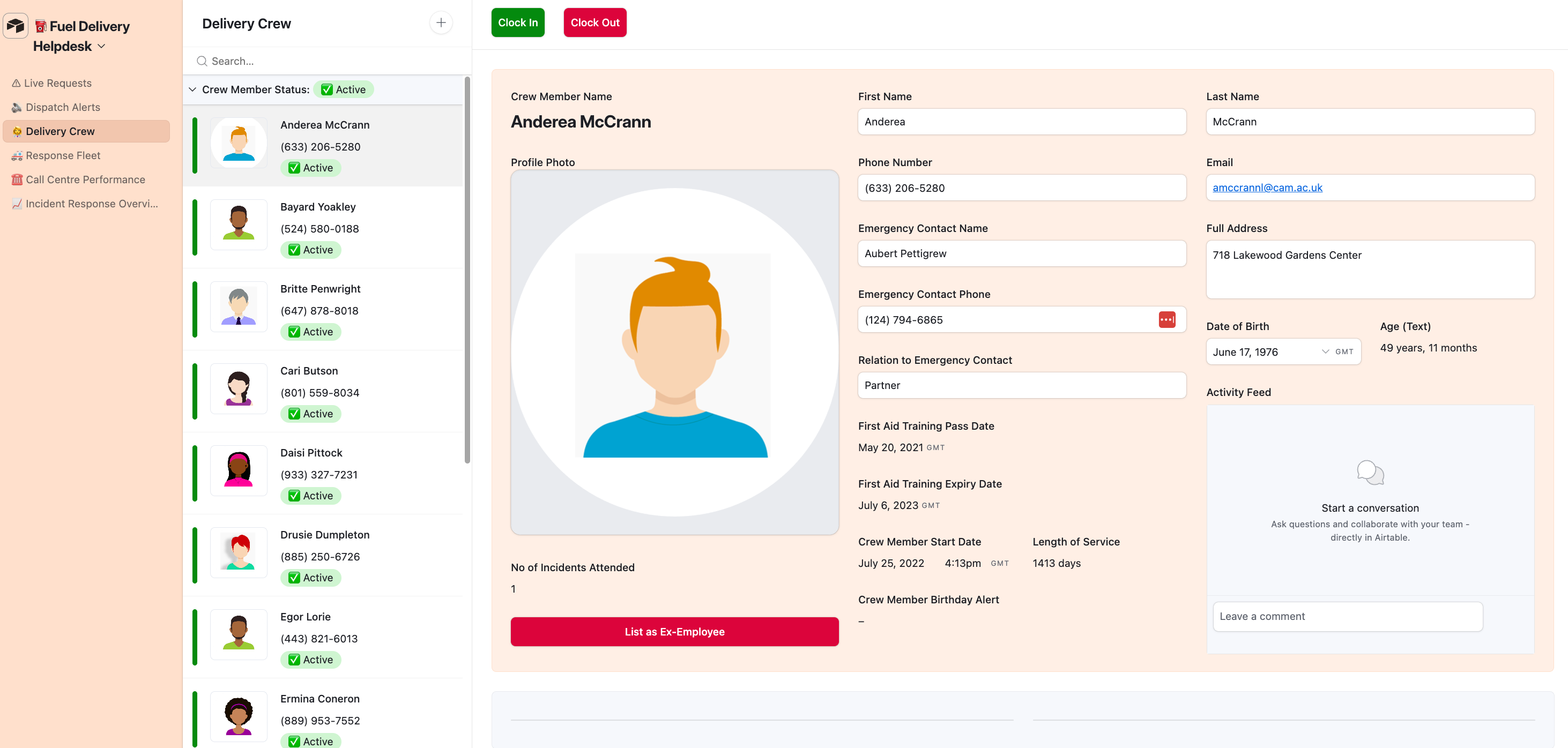Click phone (801) 559-8034
1568x748 pixels.
tap(319, 393)
